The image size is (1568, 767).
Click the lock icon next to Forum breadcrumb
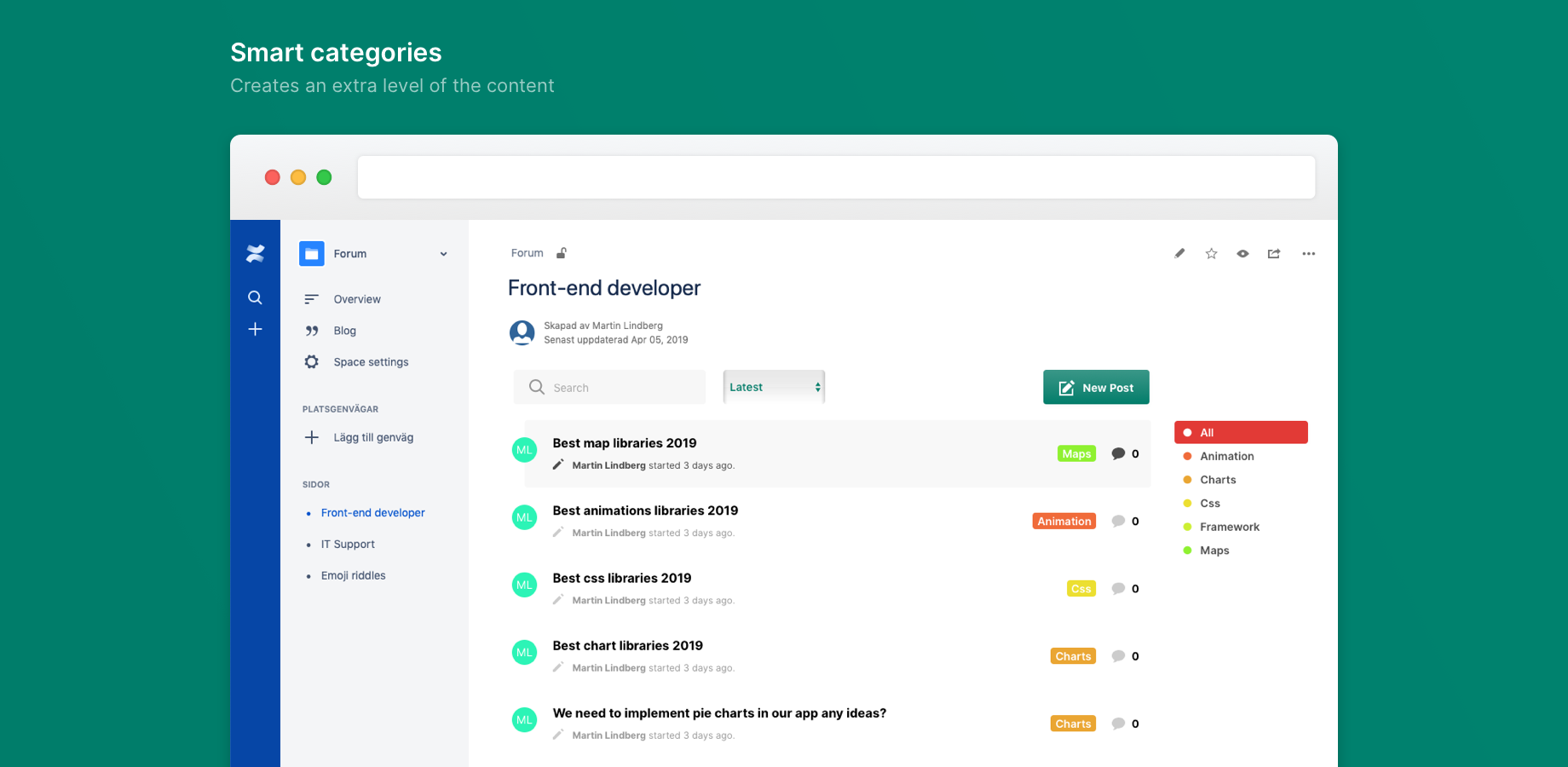561,252
